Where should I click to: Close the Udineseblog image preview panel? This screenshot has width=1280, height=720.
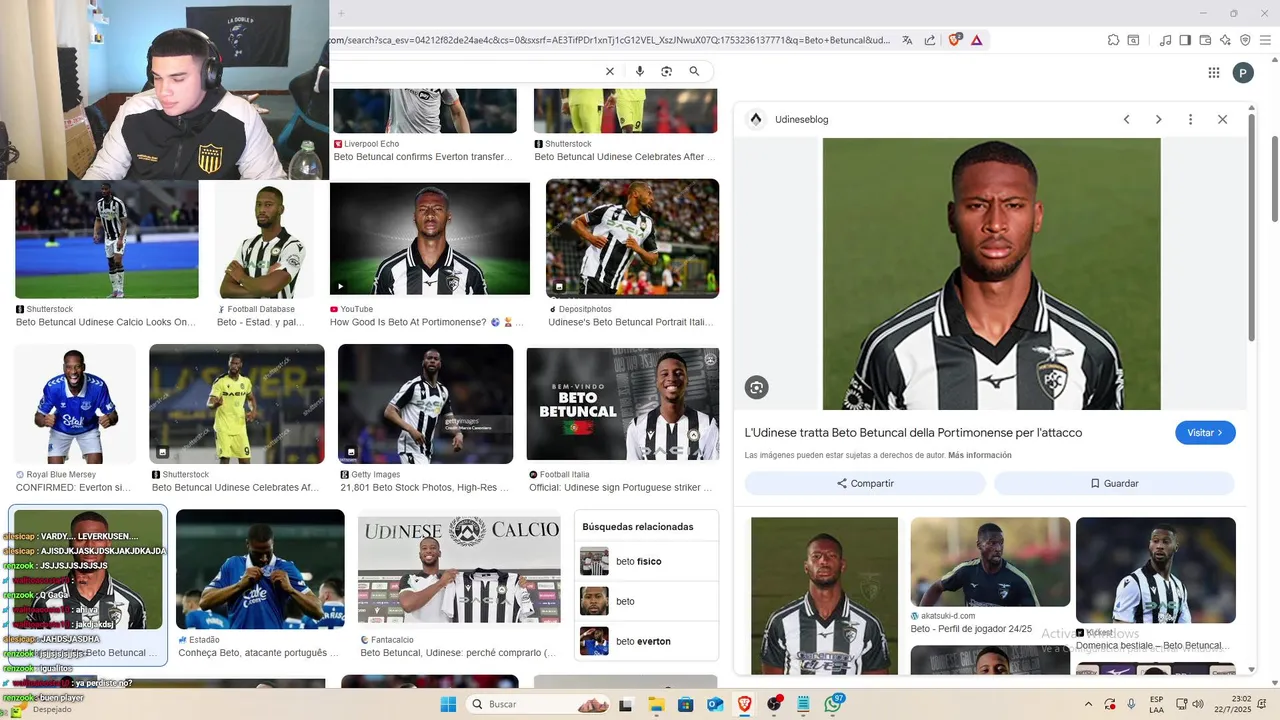click(x=1222, y=119)
